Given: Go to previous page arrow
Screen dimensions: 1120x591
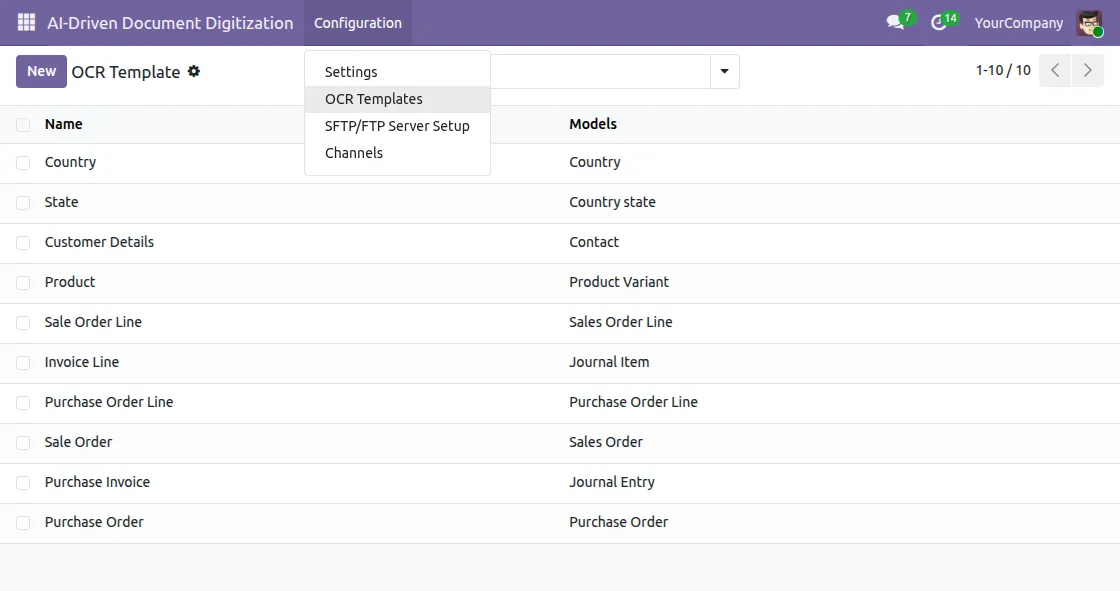Looking at the screenshot, I should 1055,71.
